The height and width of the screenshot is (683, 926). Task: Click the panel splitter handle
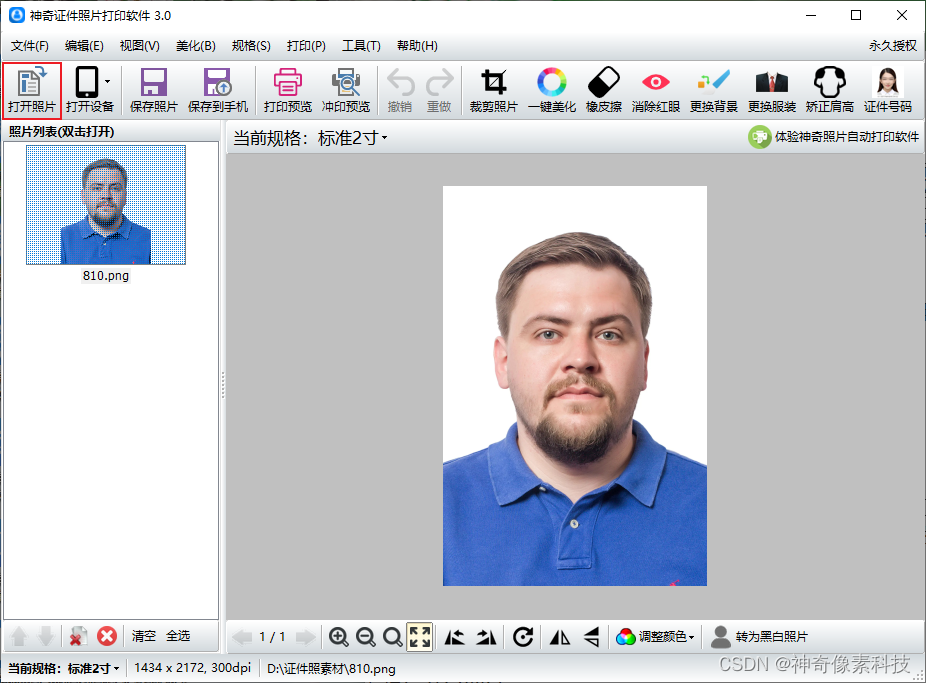[223, 385]
